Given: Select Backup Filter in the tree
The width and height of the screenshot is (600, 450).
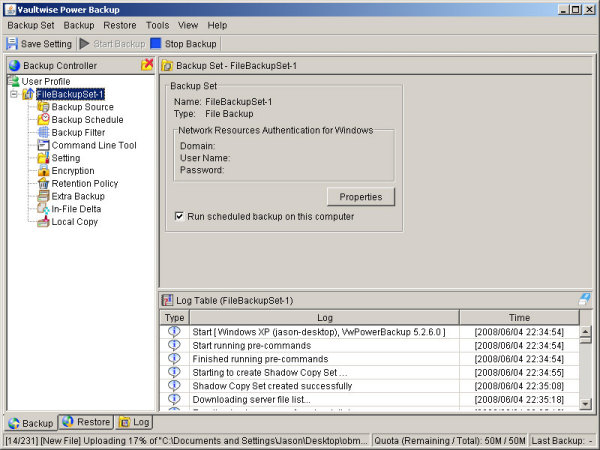Looking at the screenshot, I should tap(78, 132).
